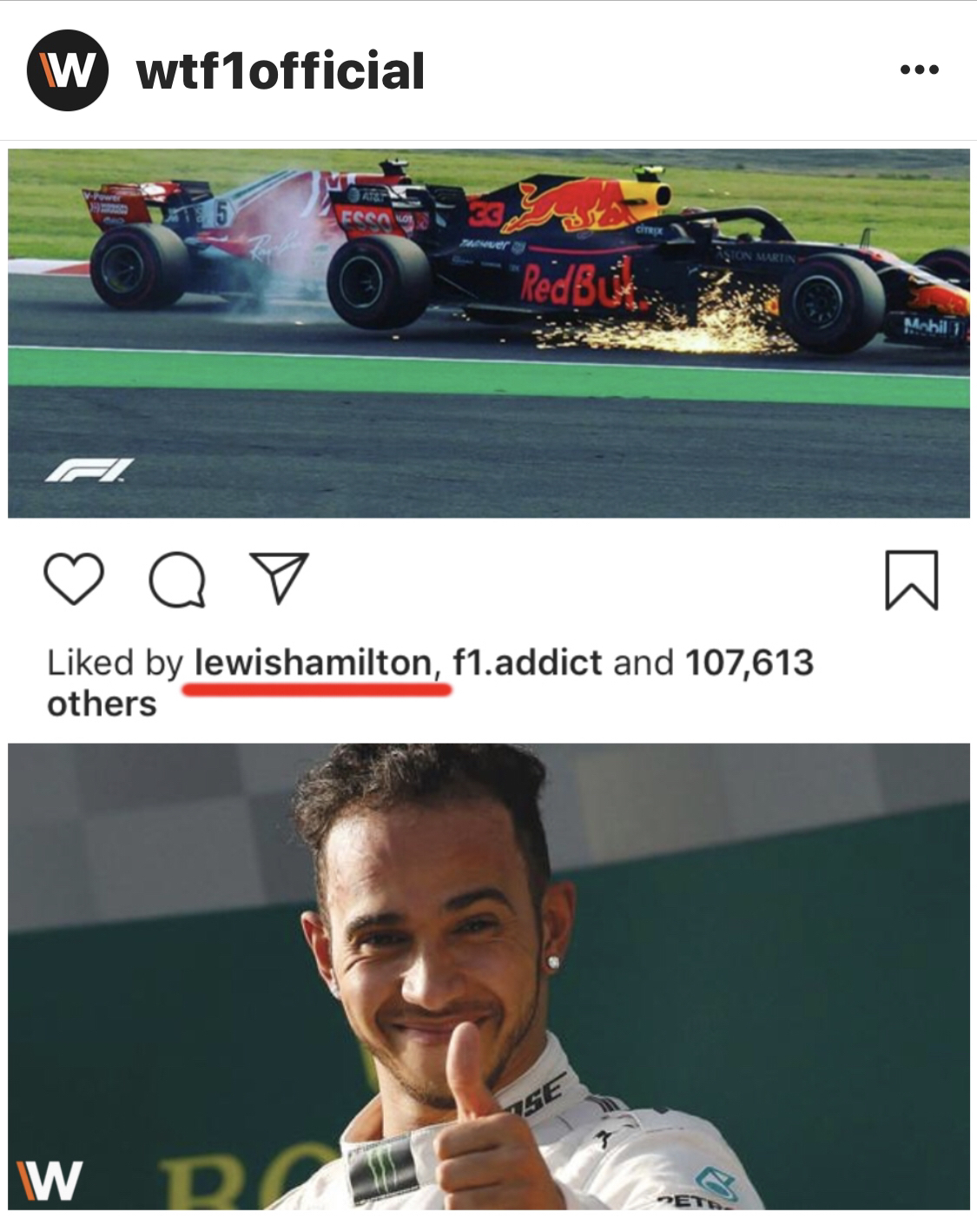977x1232 pixels.
Task: Open comments via speech bubble icon
Action: (178, 580)
